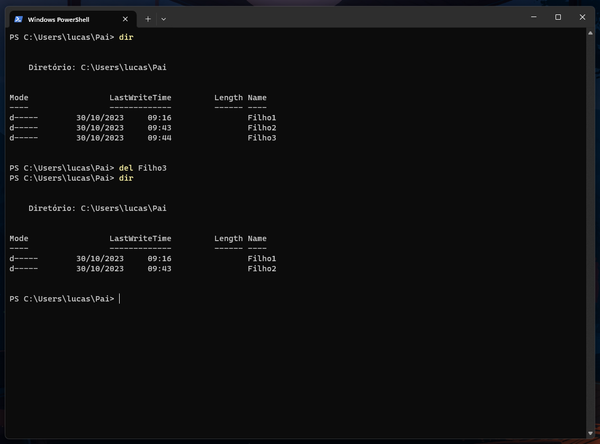Image resolution: width=600 pixels, height=444 pixels.
Task: Click the 09:44 timestamp entry
Action: (159, 138)
